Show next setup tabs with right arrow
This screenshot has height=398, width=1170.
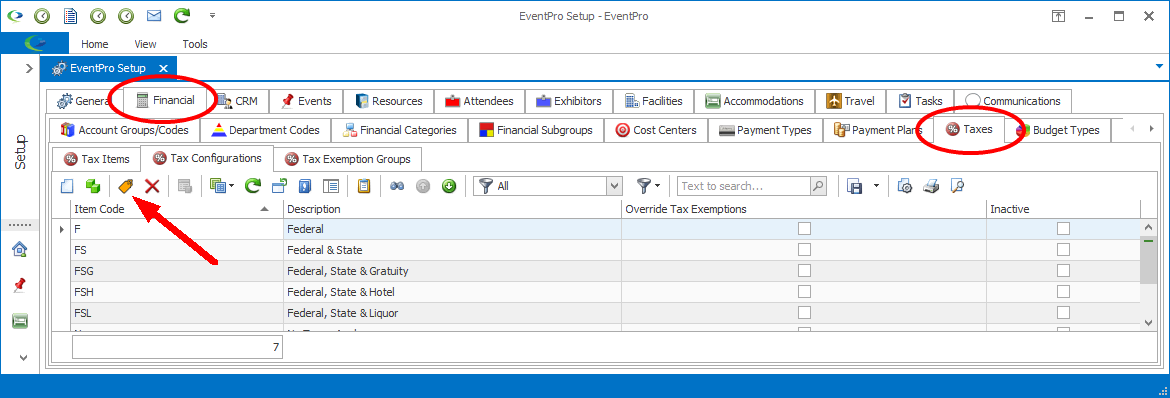click(x=1151, y=129)
